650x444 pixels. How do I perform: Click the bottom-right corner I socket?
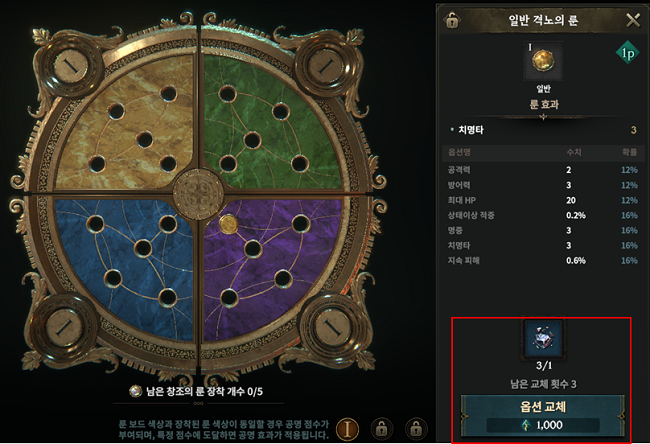point(333,326)
